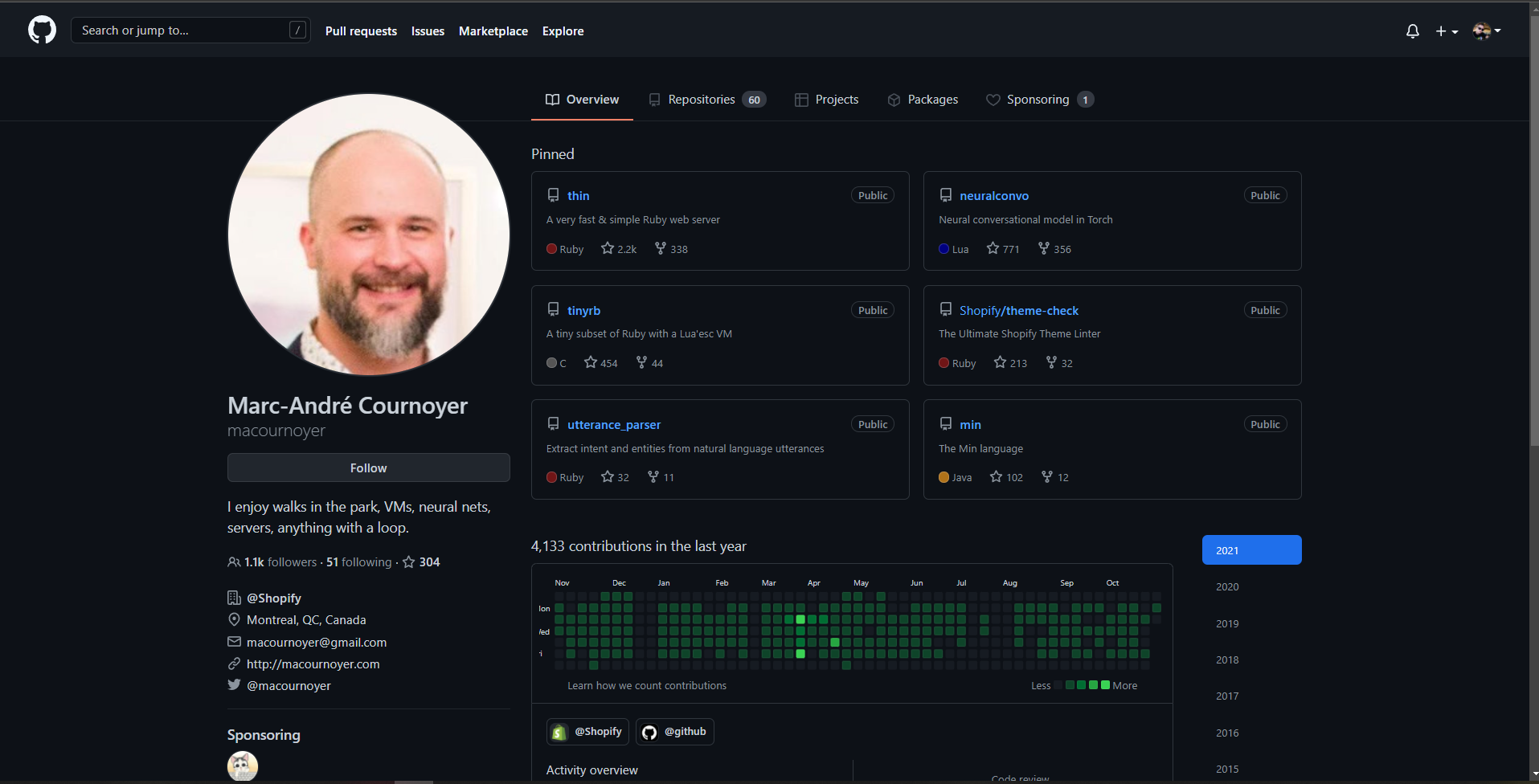Open the utterance_parser repository link
Viewport: 1539px width, 784px height.
[x=614, y=425]
